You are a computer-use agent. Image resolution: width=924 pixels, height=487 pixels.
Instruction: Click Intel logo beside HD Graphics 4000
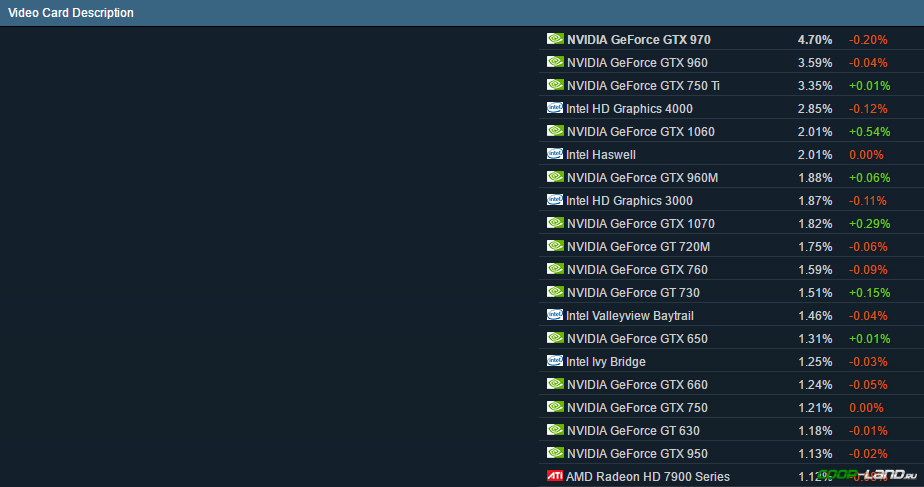(555, 108)
